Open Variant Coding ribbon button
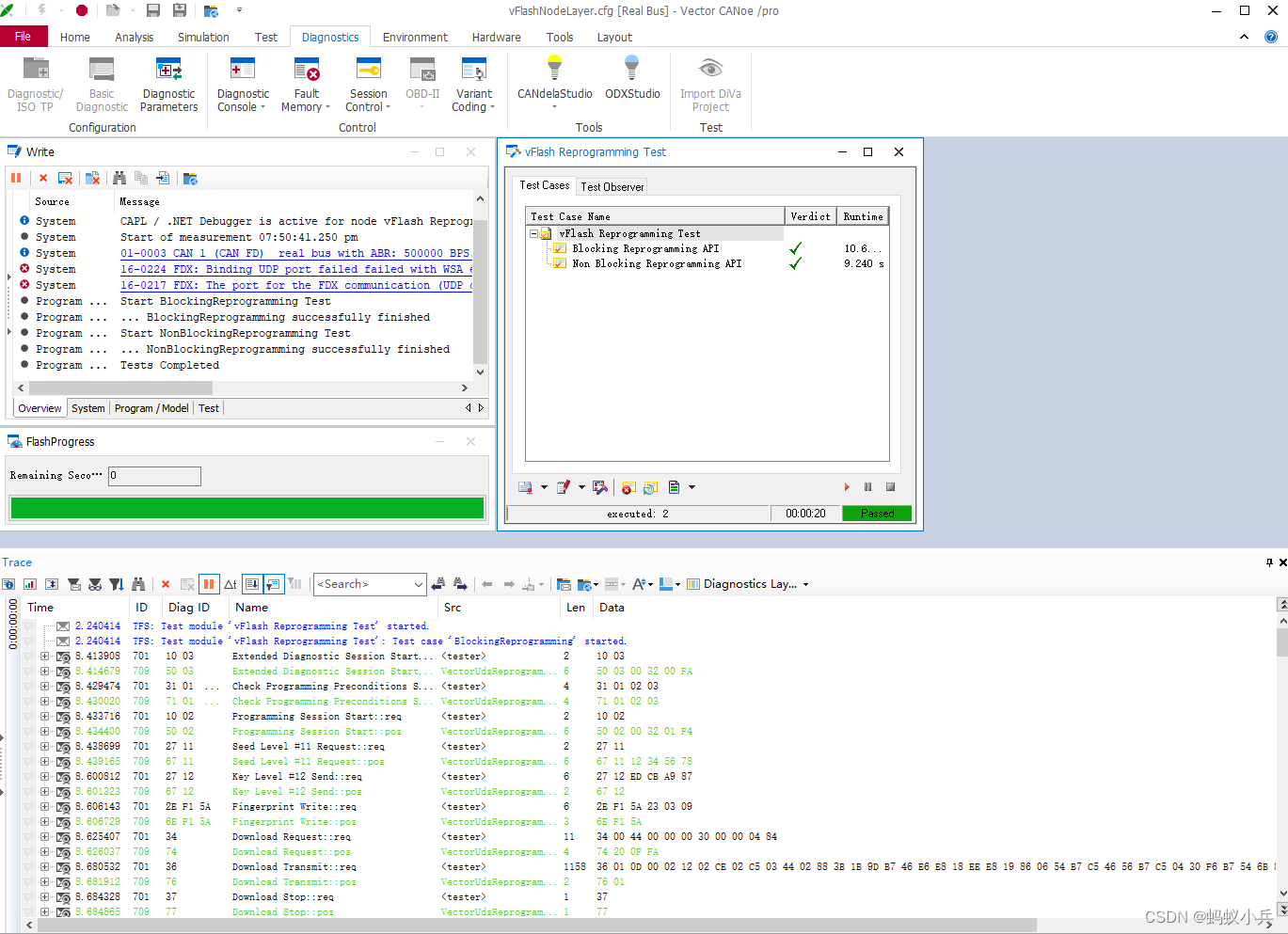 coord(474,85)
